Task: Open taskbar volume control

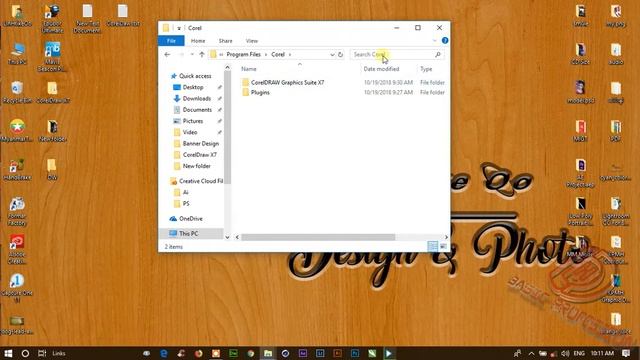Action: (x=565, y=353)
